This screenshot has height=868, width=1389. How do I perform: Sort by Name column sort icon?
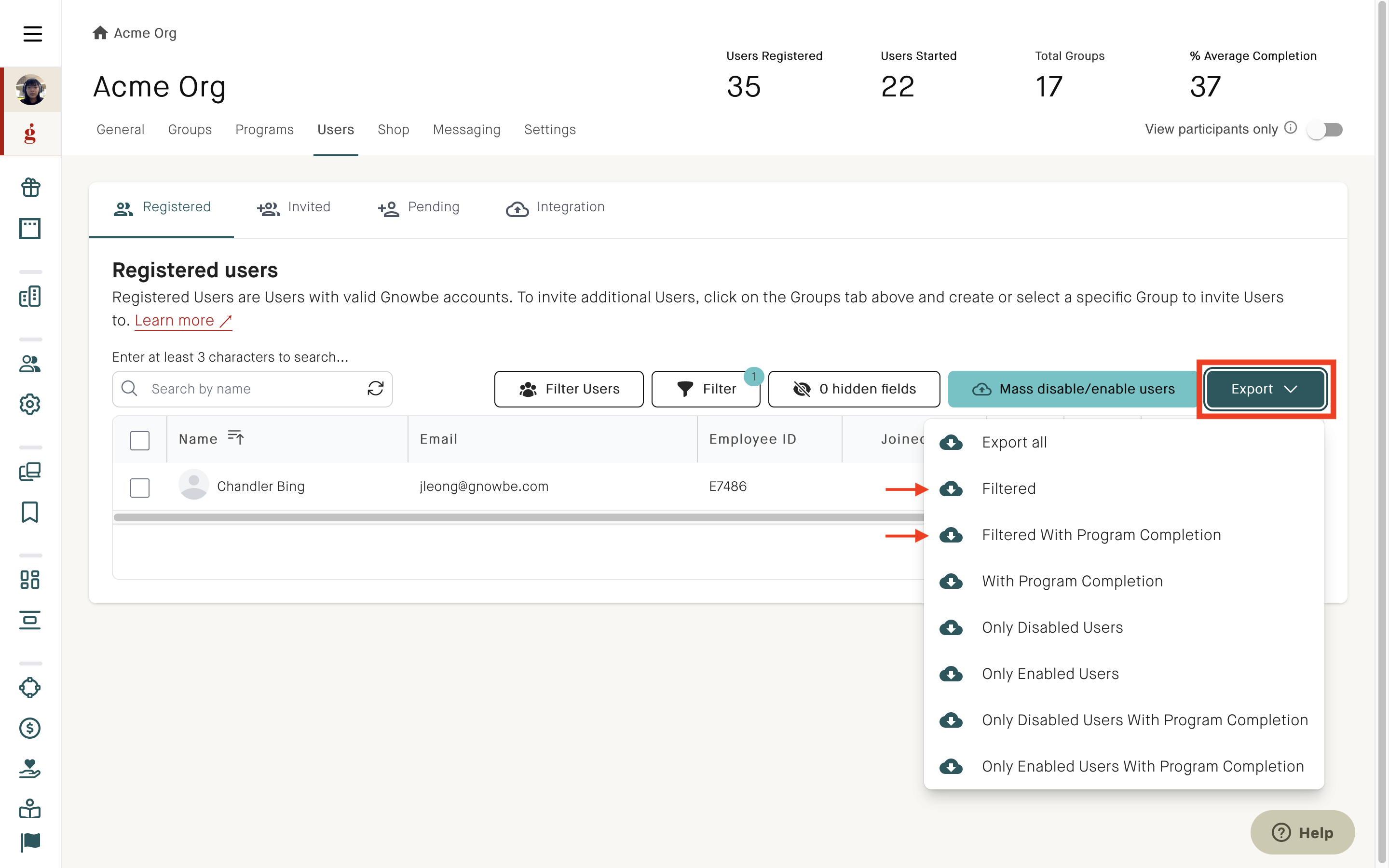click(236, 437)
